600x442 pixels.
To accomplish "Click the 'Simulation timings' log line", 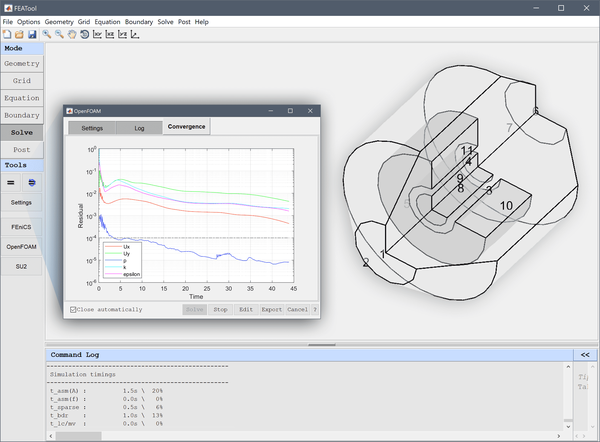I will [83, 375].
